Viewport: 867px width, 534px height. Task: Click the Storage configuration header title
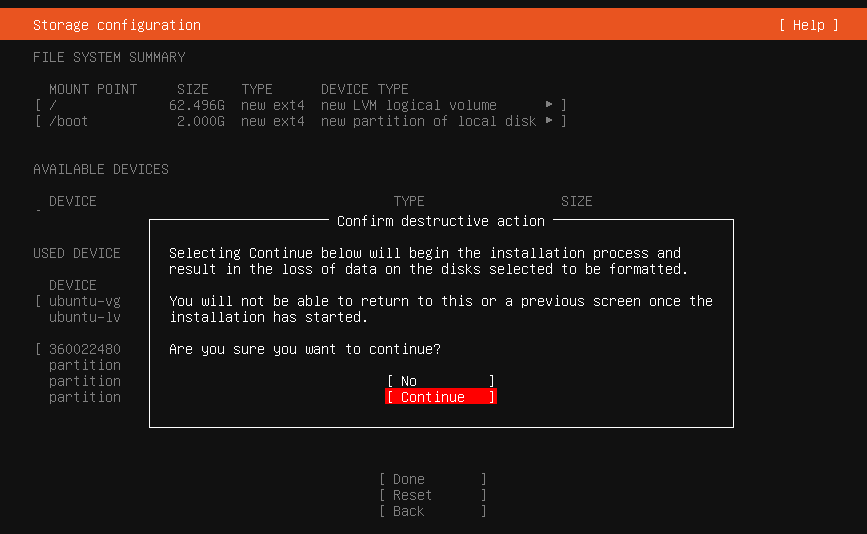pos(117,25)
